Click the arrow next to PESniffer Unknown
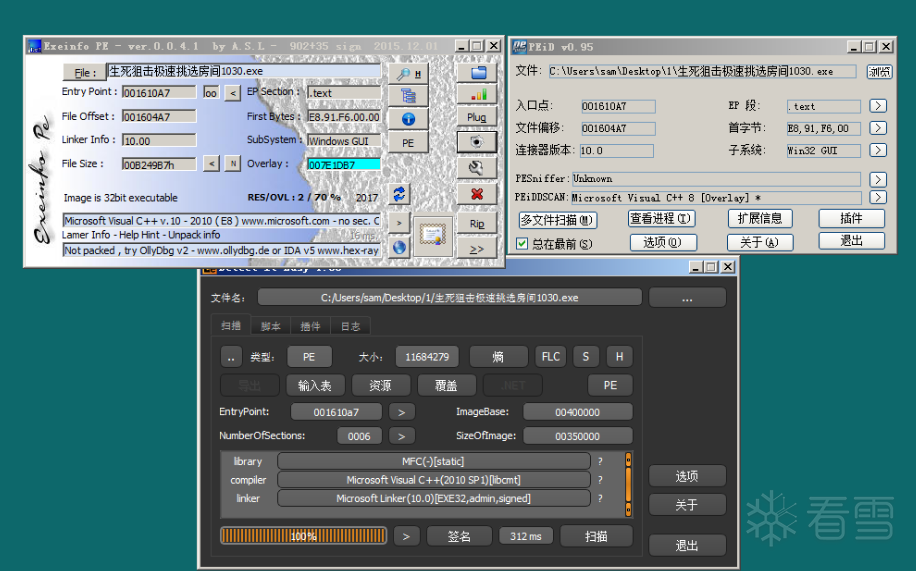This screenshot has height=571, width=916. click(x=877, y=179)
